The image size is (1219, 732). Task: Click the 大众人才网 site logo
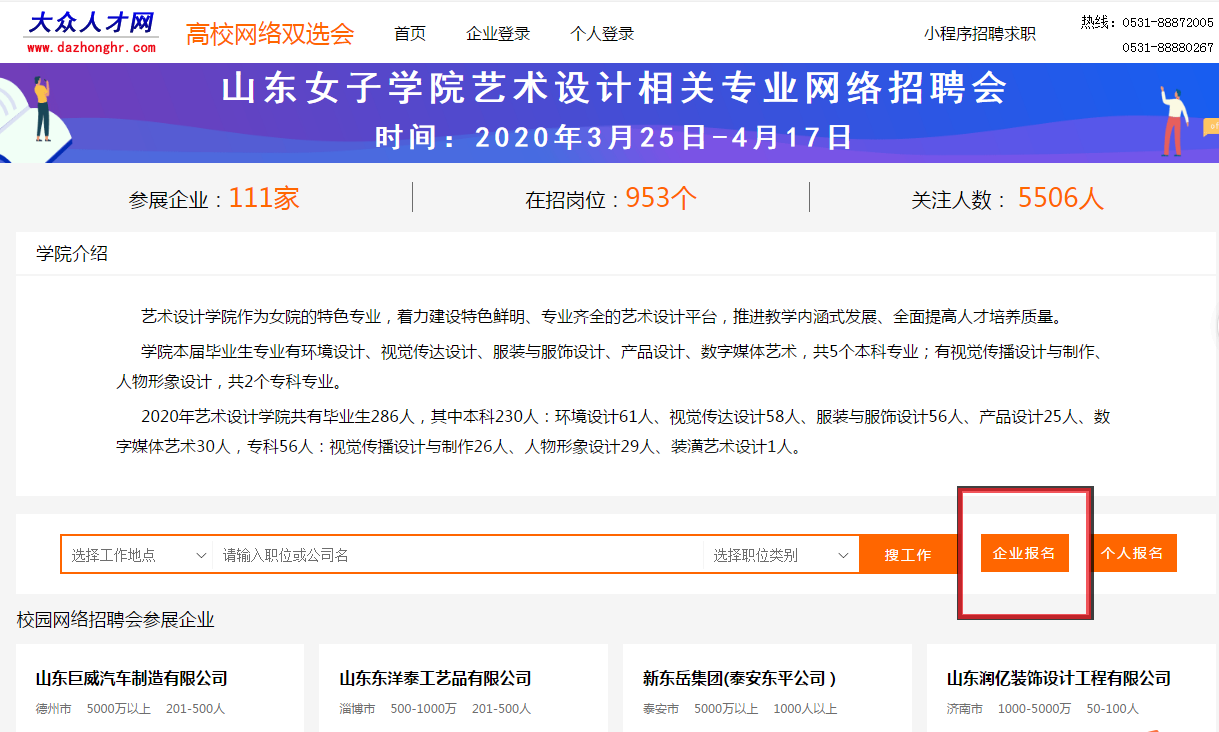(x=91, y=32)
